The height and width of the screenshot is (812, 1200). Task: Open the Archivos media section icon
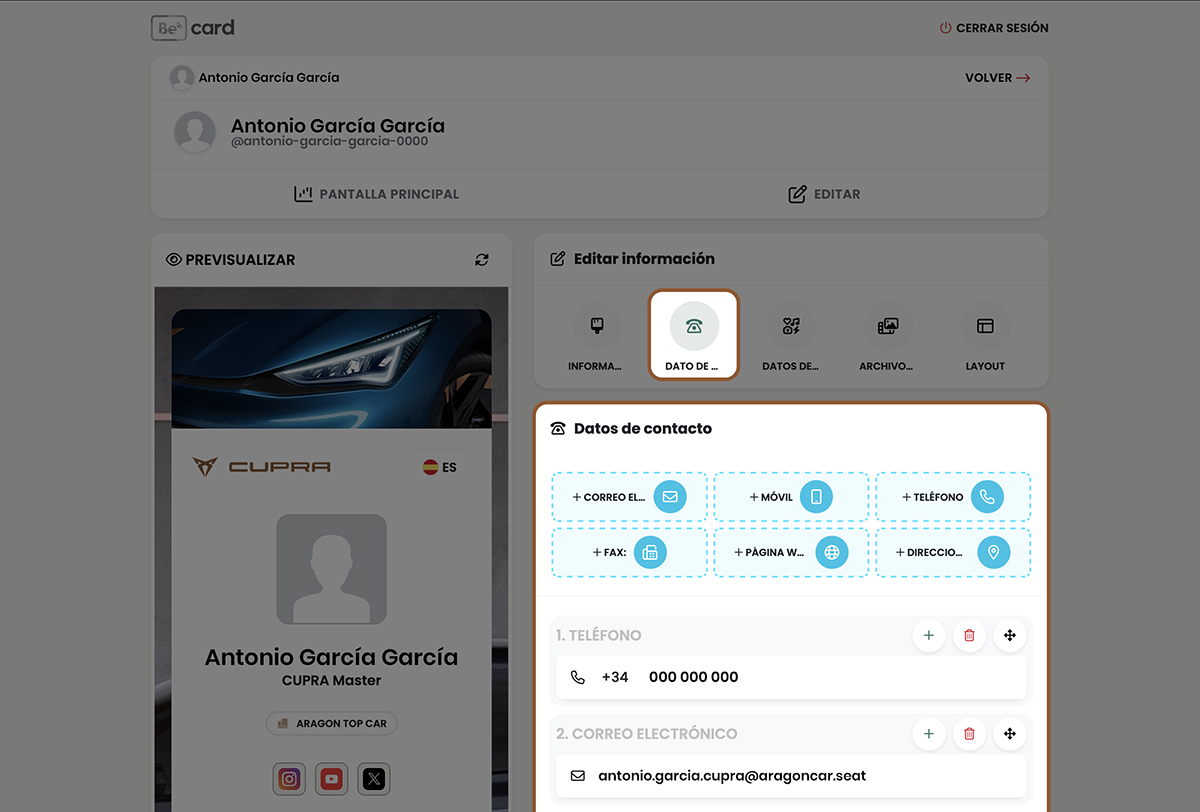[887, 327]
